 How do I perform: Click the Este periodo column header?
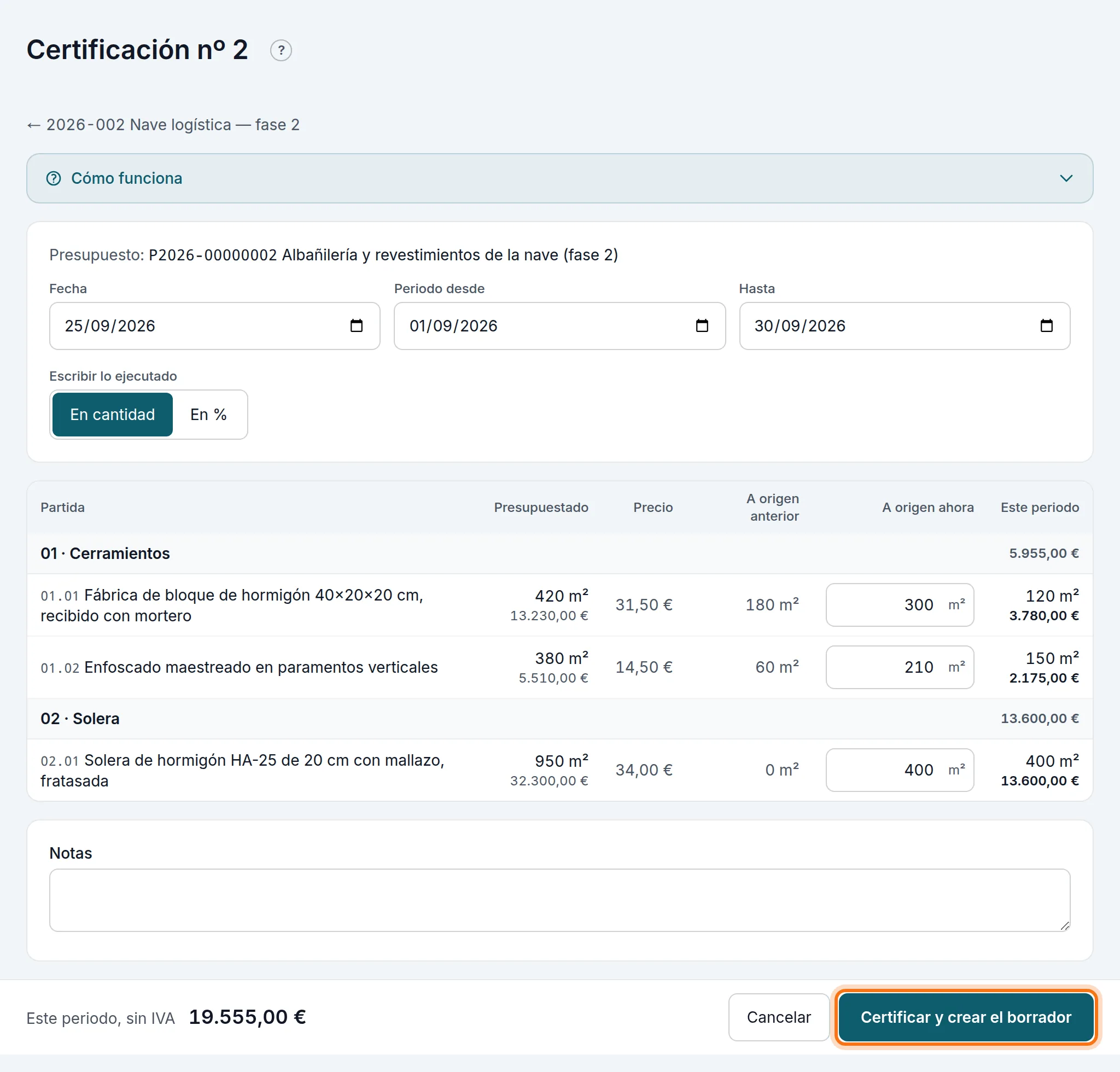[1040, 508]
